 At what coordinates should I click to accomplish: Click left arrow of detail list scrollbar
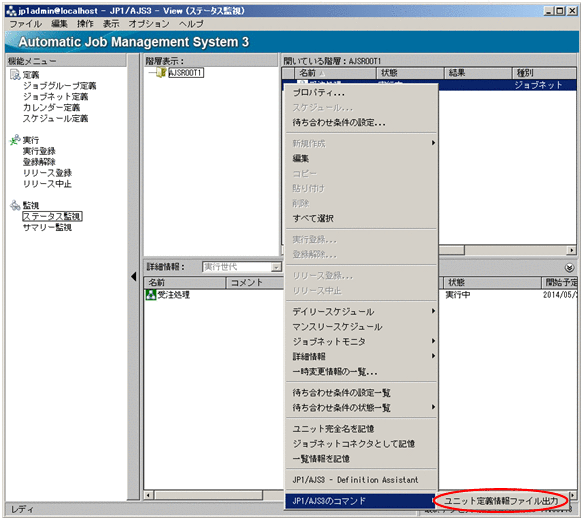(148, 495)
